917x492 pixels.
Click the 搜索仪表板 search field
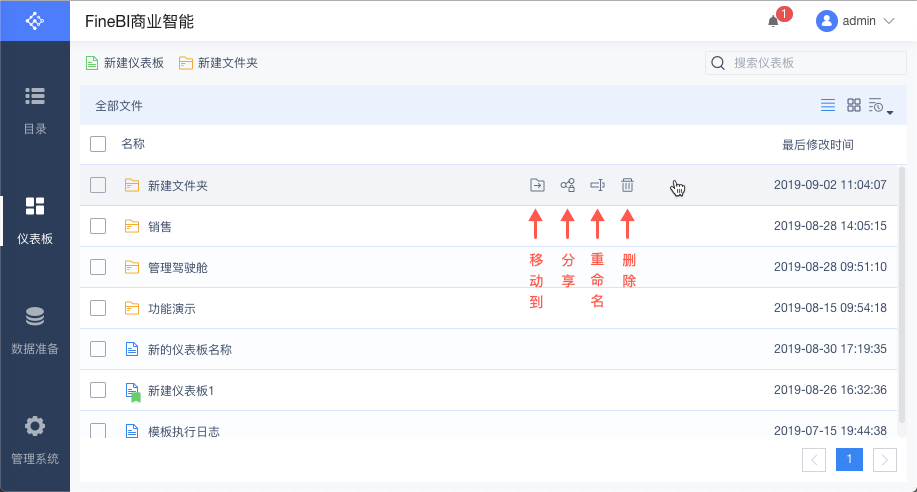click(806, 63)
